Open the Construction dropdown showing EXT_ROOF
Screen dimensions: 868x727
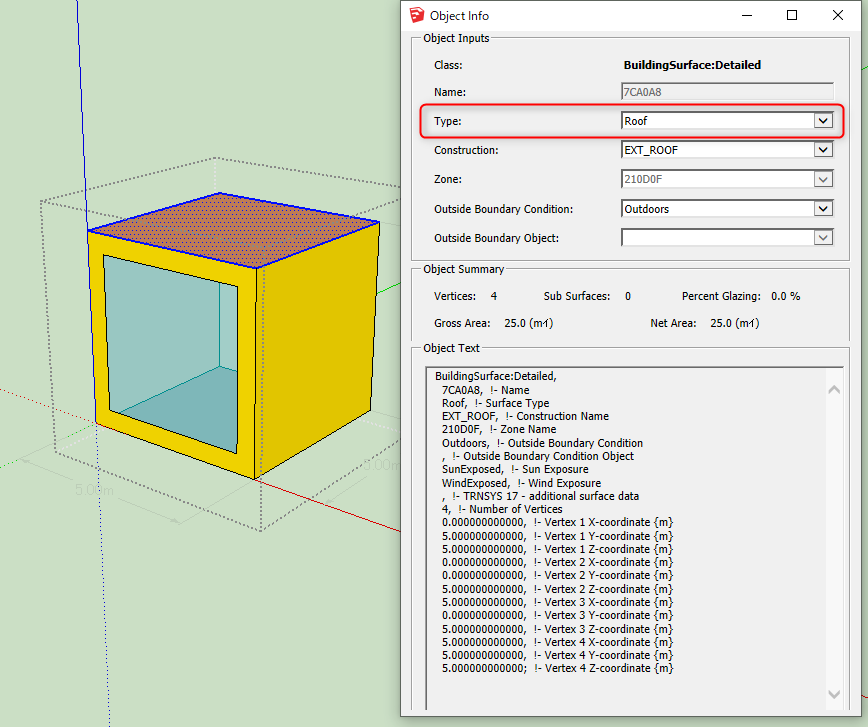823,149
